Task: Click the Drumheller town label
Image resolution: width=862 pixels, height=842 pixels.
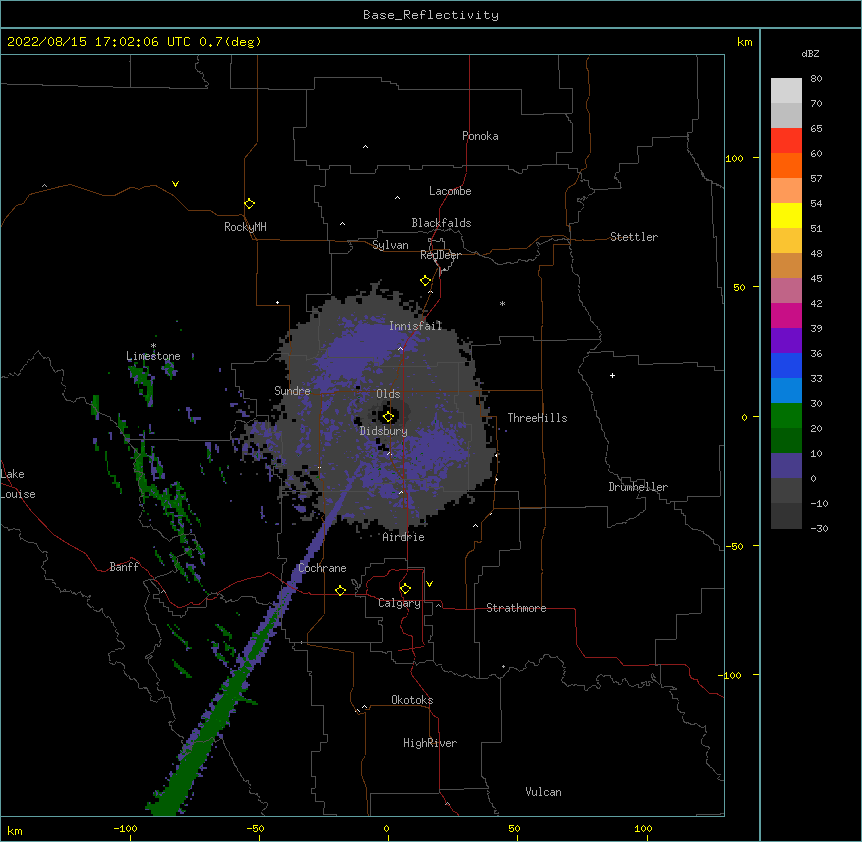Action: [x=638, y=487]
